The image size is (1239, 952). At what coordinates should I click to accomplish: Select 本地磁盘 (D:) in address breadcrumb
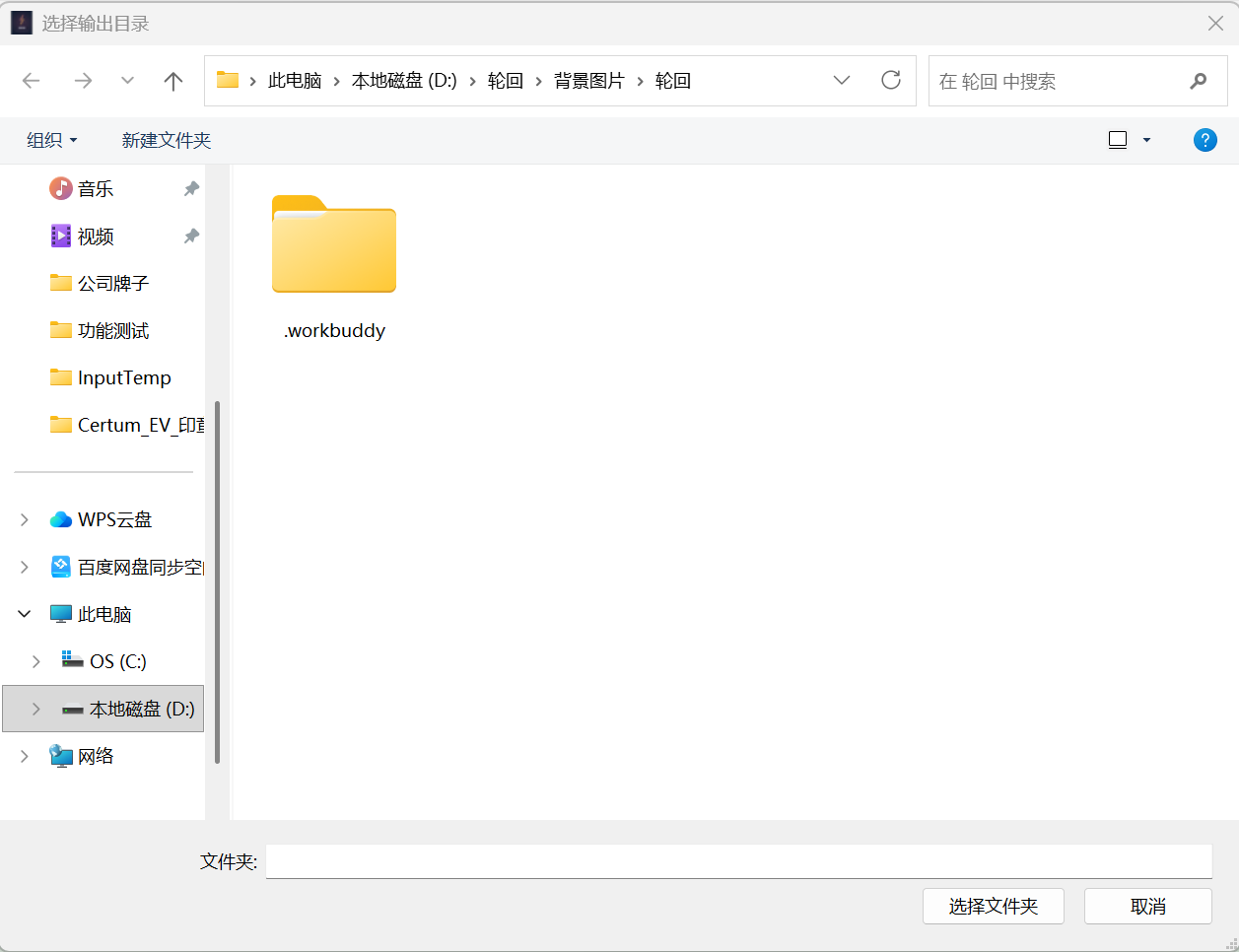click(404, 81)
